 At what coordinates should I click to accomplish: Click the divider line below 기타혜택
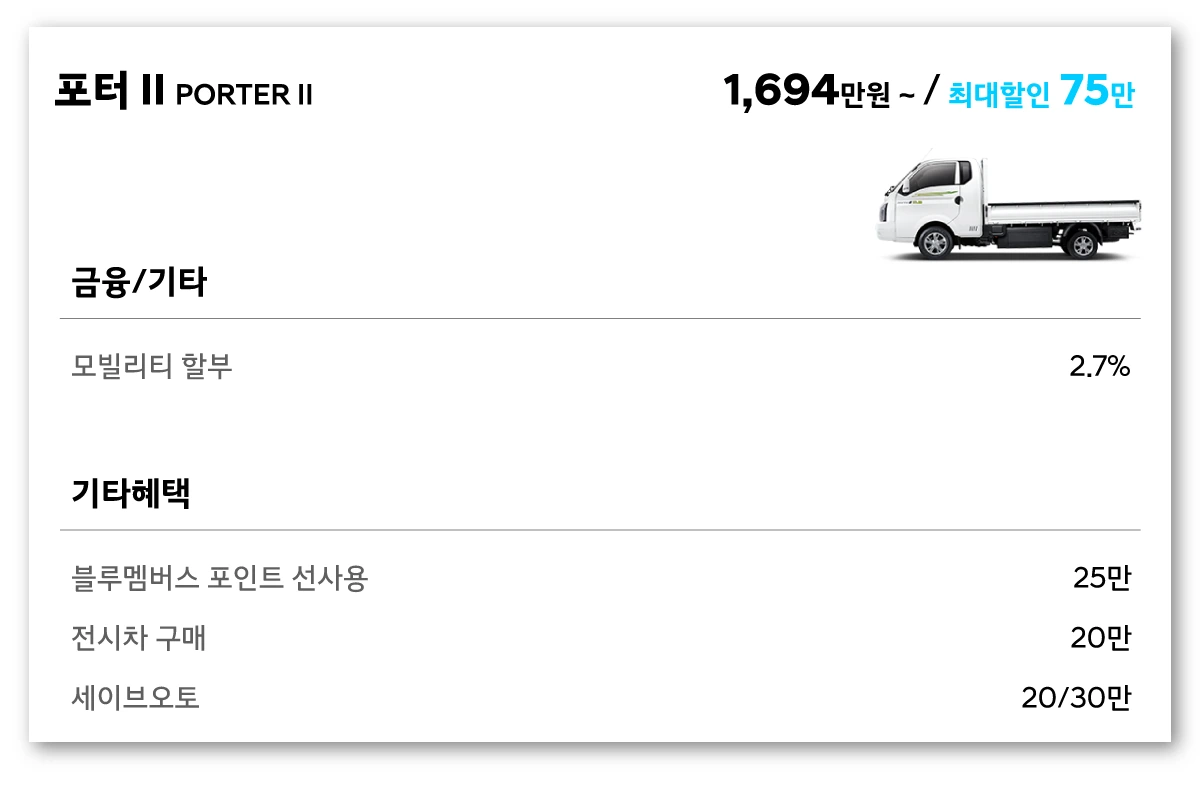(x=600, y=530)
